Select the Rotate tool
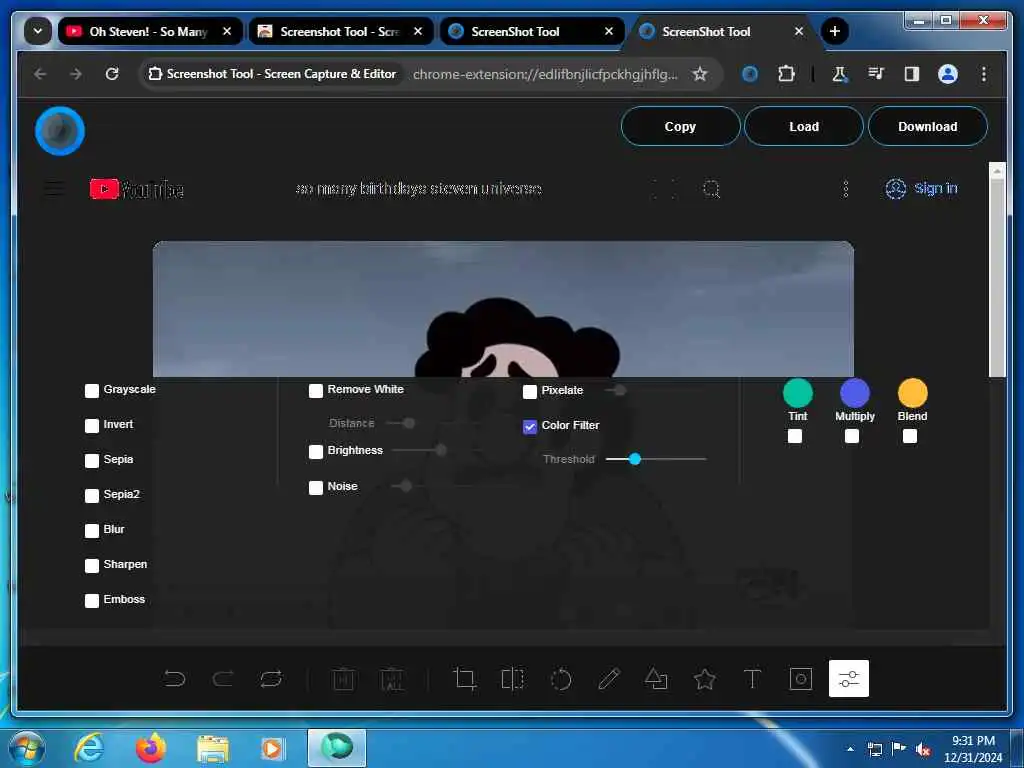Viewport: 1024px width, 768px height. pyautogui.click(x=561, y=679)
